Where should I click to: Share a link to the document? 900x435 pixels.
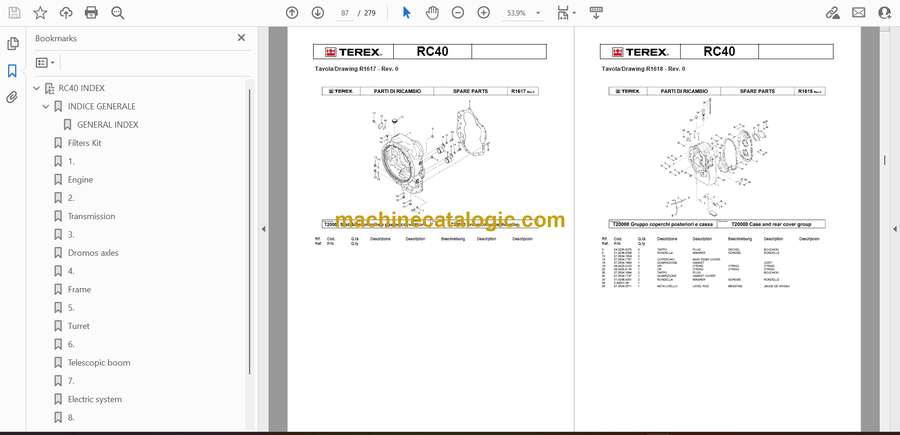pyautogui.click(x=833, y=13)
